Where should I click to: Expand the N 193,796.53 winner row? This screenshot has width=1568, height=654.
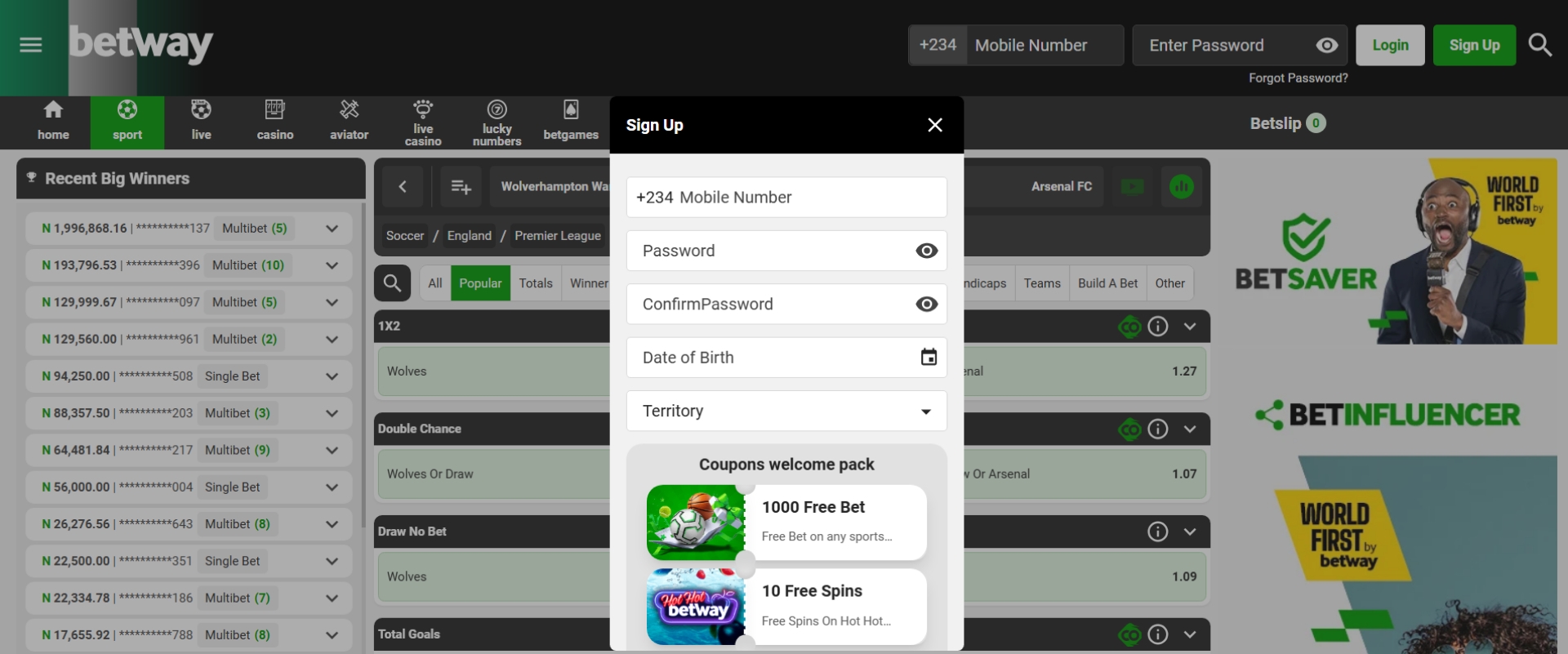[332, 265]
